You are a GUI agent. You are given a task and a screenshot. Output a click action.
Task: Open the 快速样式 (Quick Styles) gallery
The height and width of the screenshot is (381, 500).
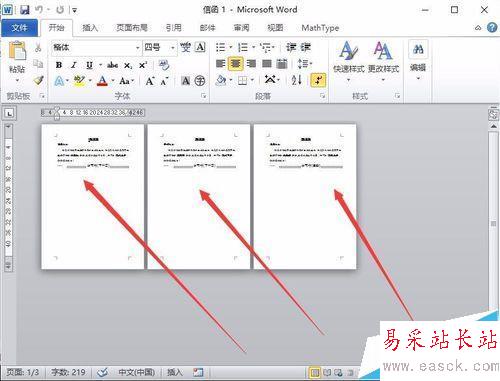(349, 62)
